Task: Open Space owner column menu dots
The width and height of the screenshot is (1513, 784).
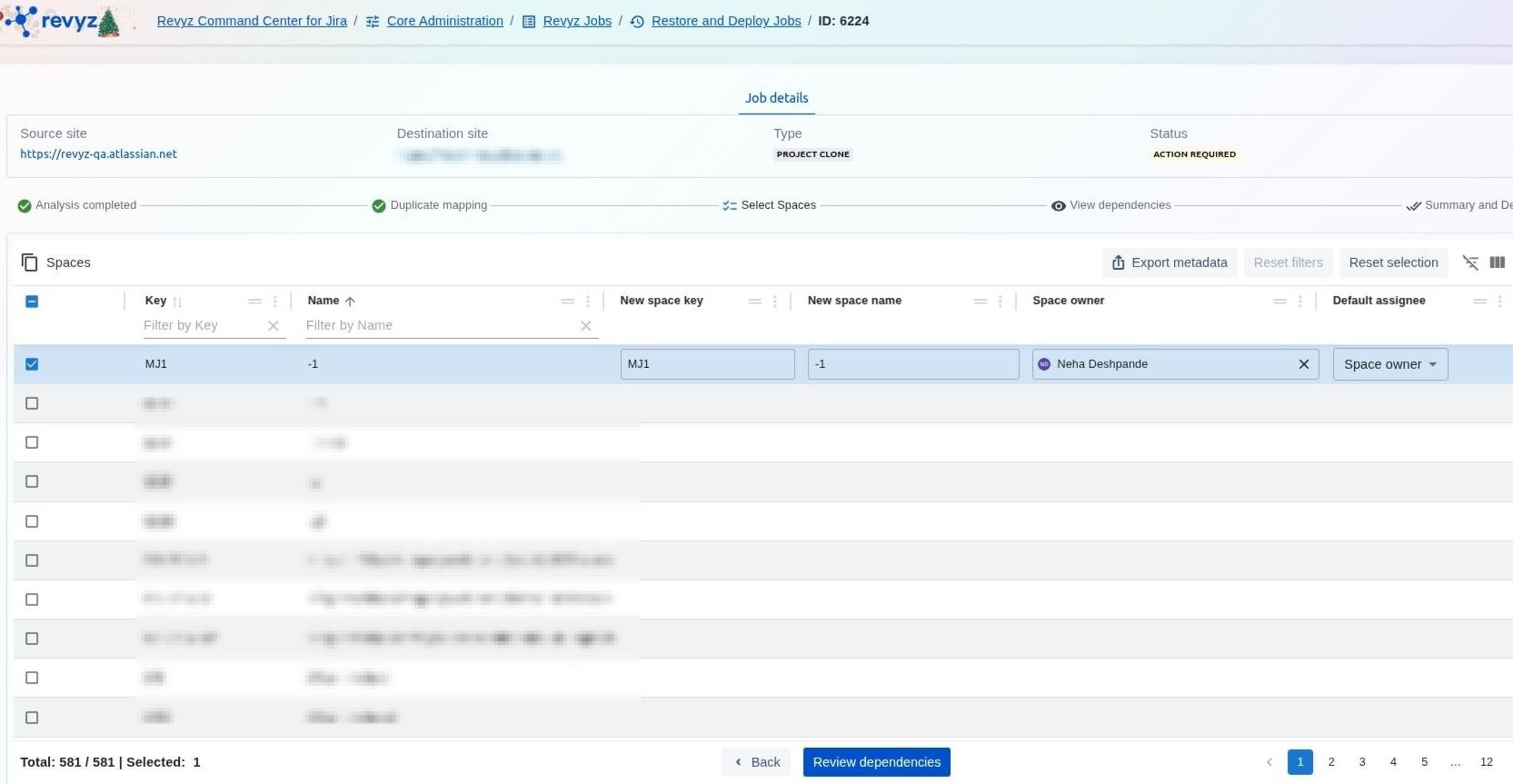Action: (x=1300, y=302)
